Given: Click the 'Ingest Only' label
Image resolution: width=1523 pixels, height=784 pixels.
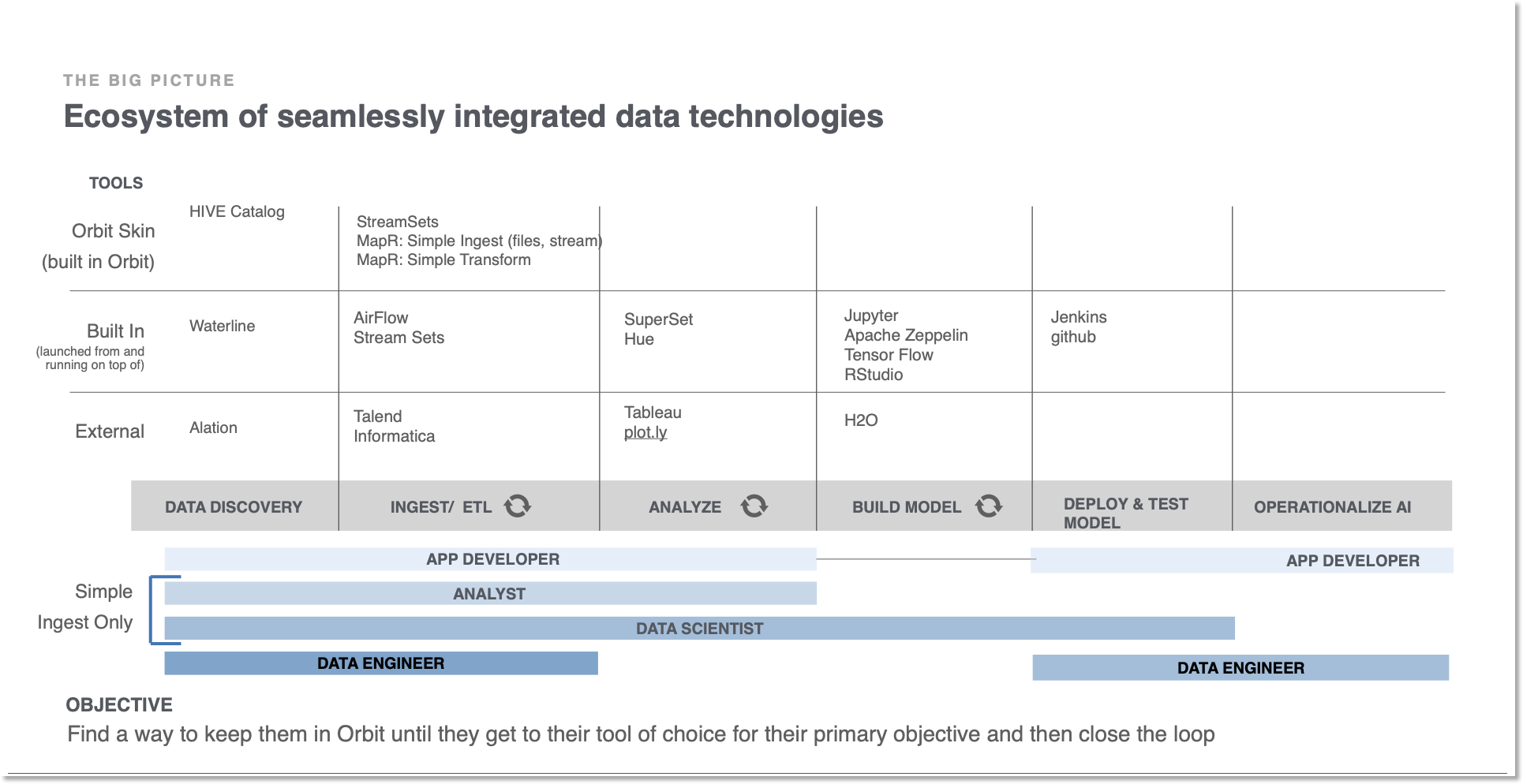Looking at the screenshot, I should coord(84,622).
